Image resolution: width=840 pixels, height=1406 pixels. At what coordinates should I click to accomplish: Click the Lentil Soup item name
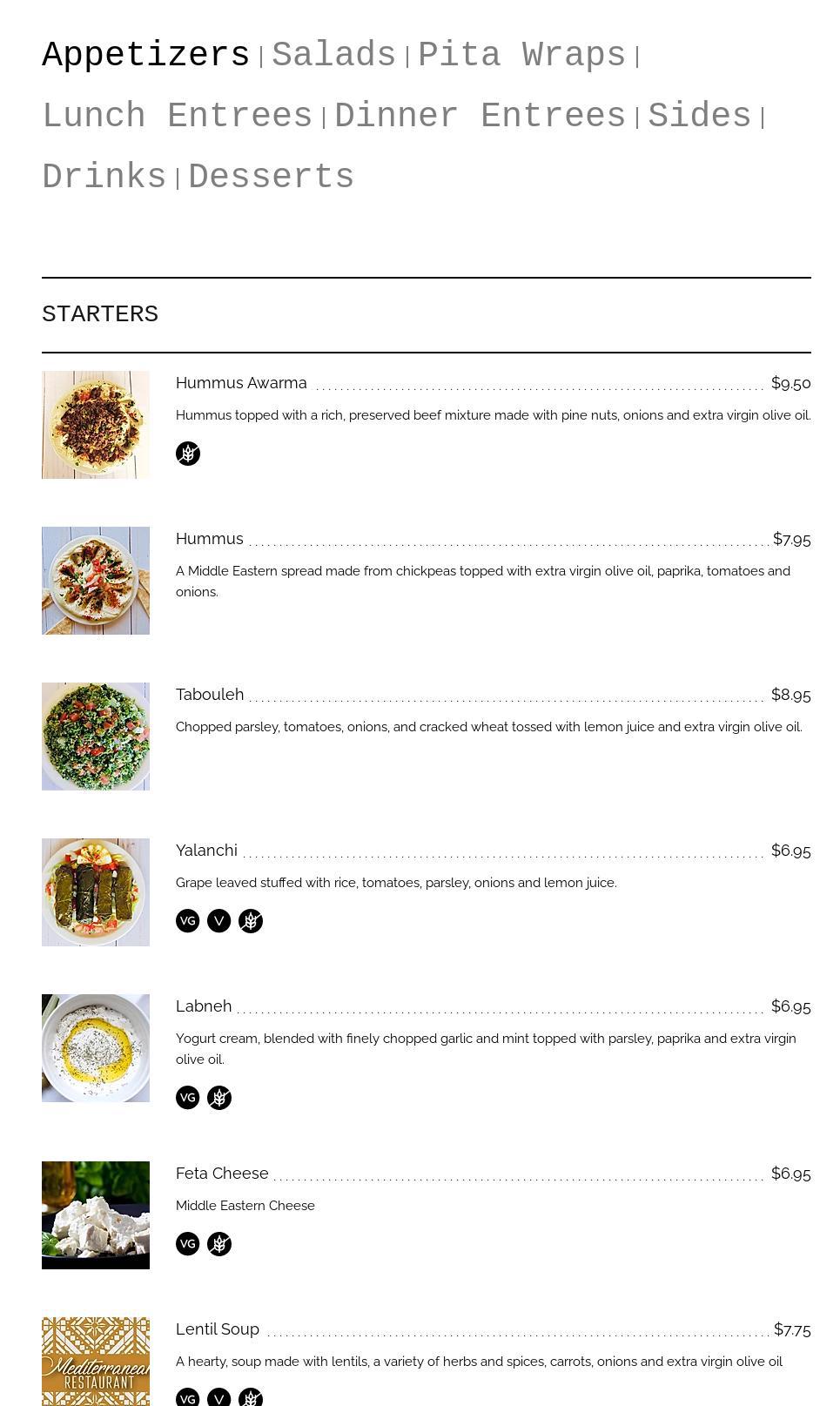tap(218, 1329)
